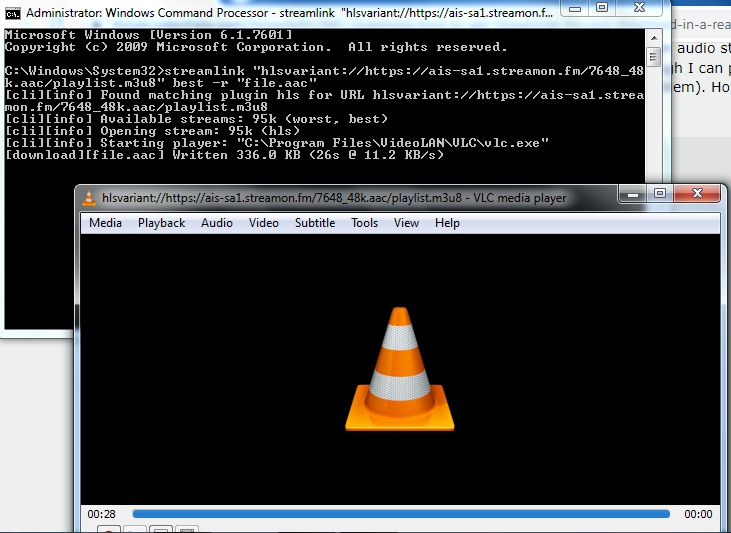Click the 'Available streams: 95k' line
731x533 pixels.
[196, 119]
